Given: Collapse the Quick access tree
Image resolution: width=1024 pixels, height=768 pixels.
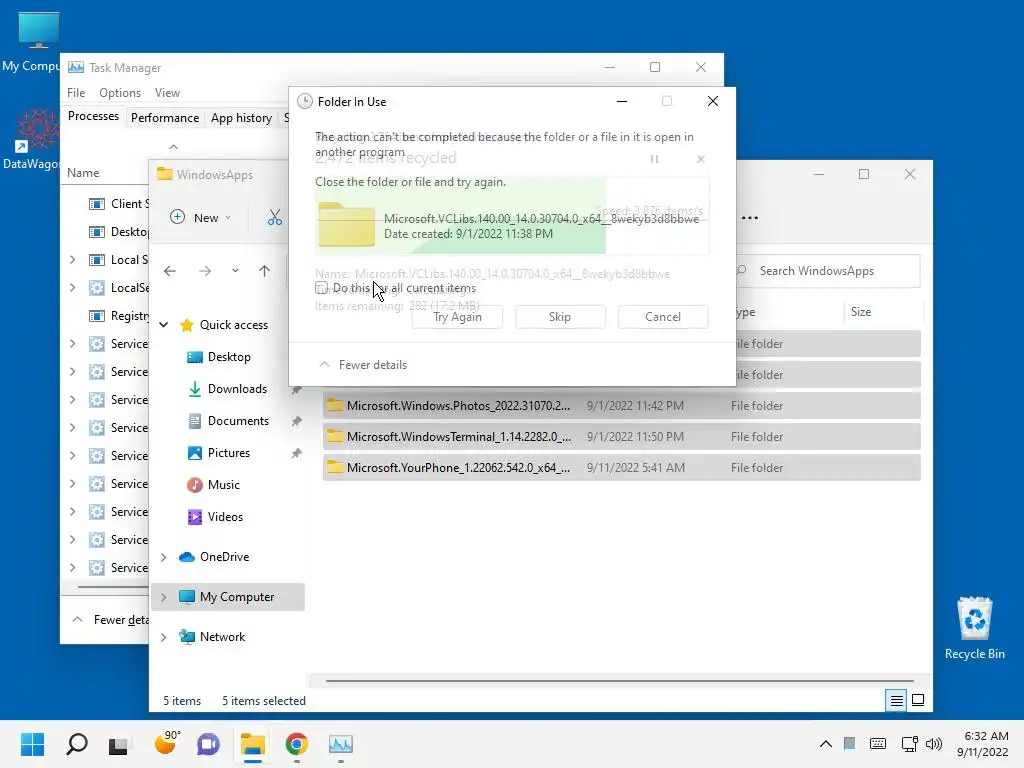Looking at the screenshot, I should pos(164,325).
